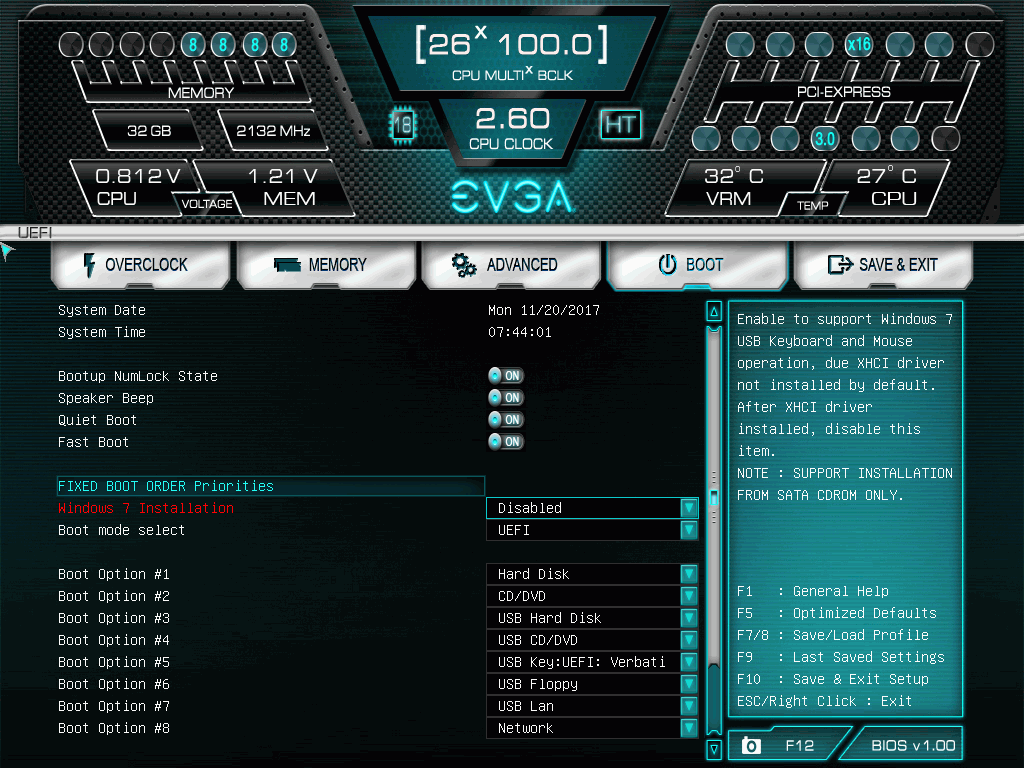
Task: Open the Advanced settings tab
Action: pyautogui.click(x=511, y=264)
